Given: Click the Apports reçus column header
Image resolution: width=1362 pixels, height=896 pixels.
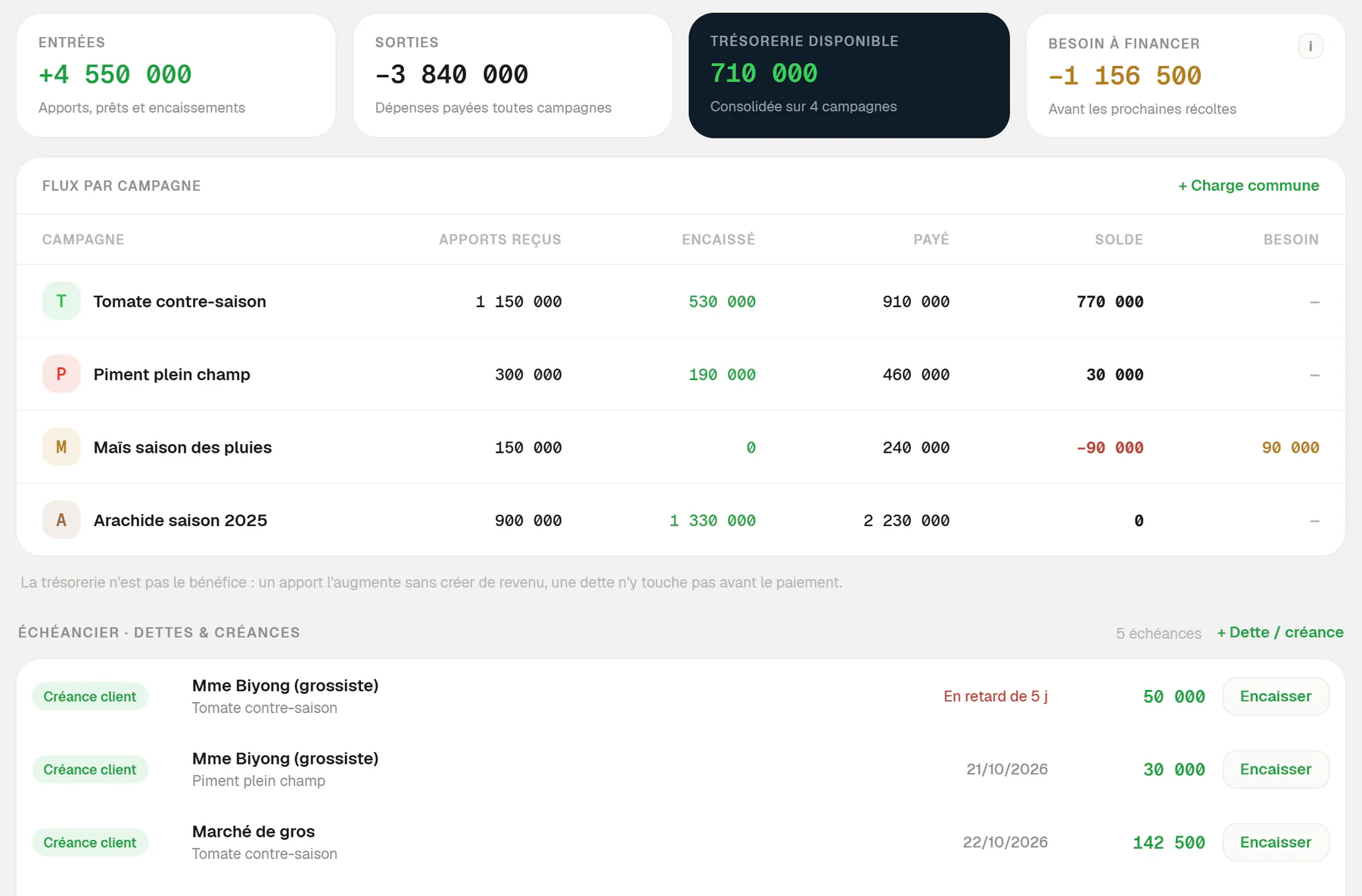Looking at the screenshot, I should 500,240.
